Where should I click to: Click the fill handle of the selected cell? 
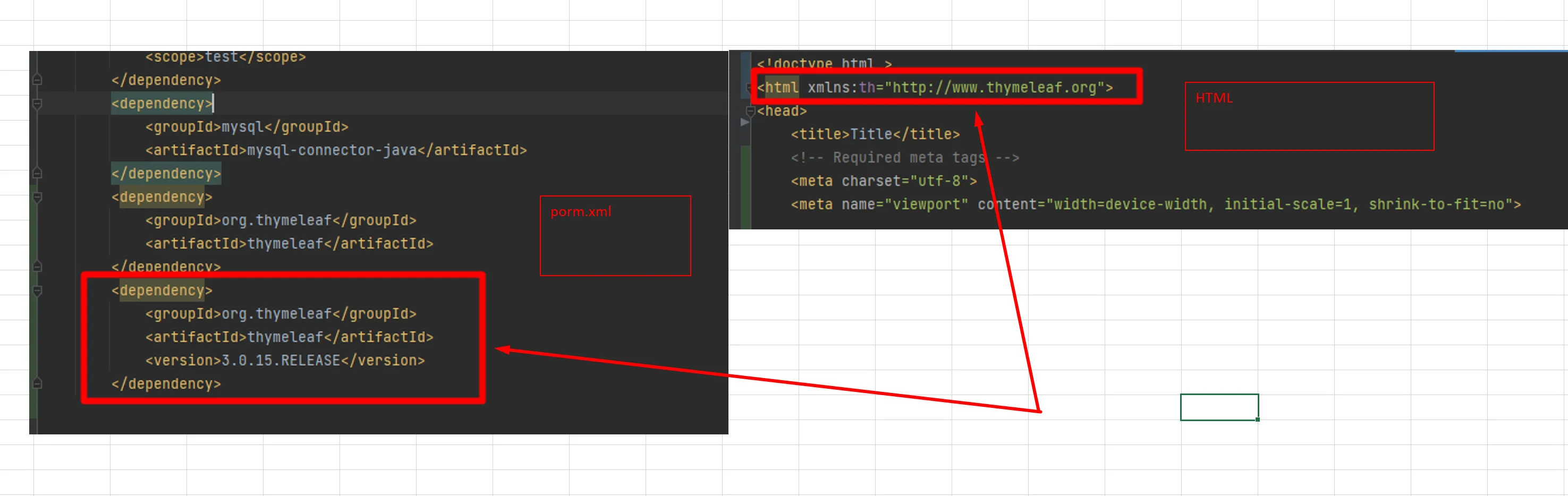pos(1258,420)
